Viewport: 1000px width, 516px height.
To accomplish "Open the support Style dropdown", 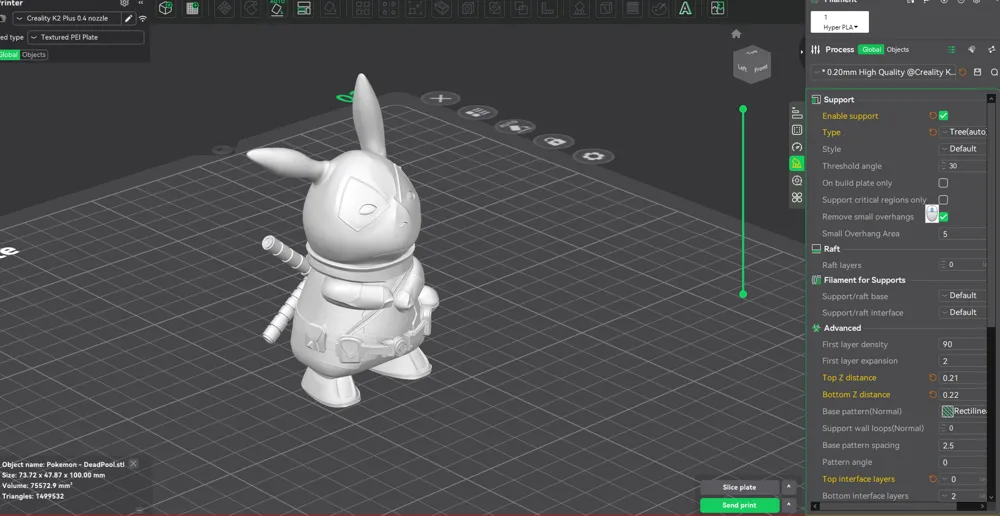I will pyautogui.click(x=963, y=149).
